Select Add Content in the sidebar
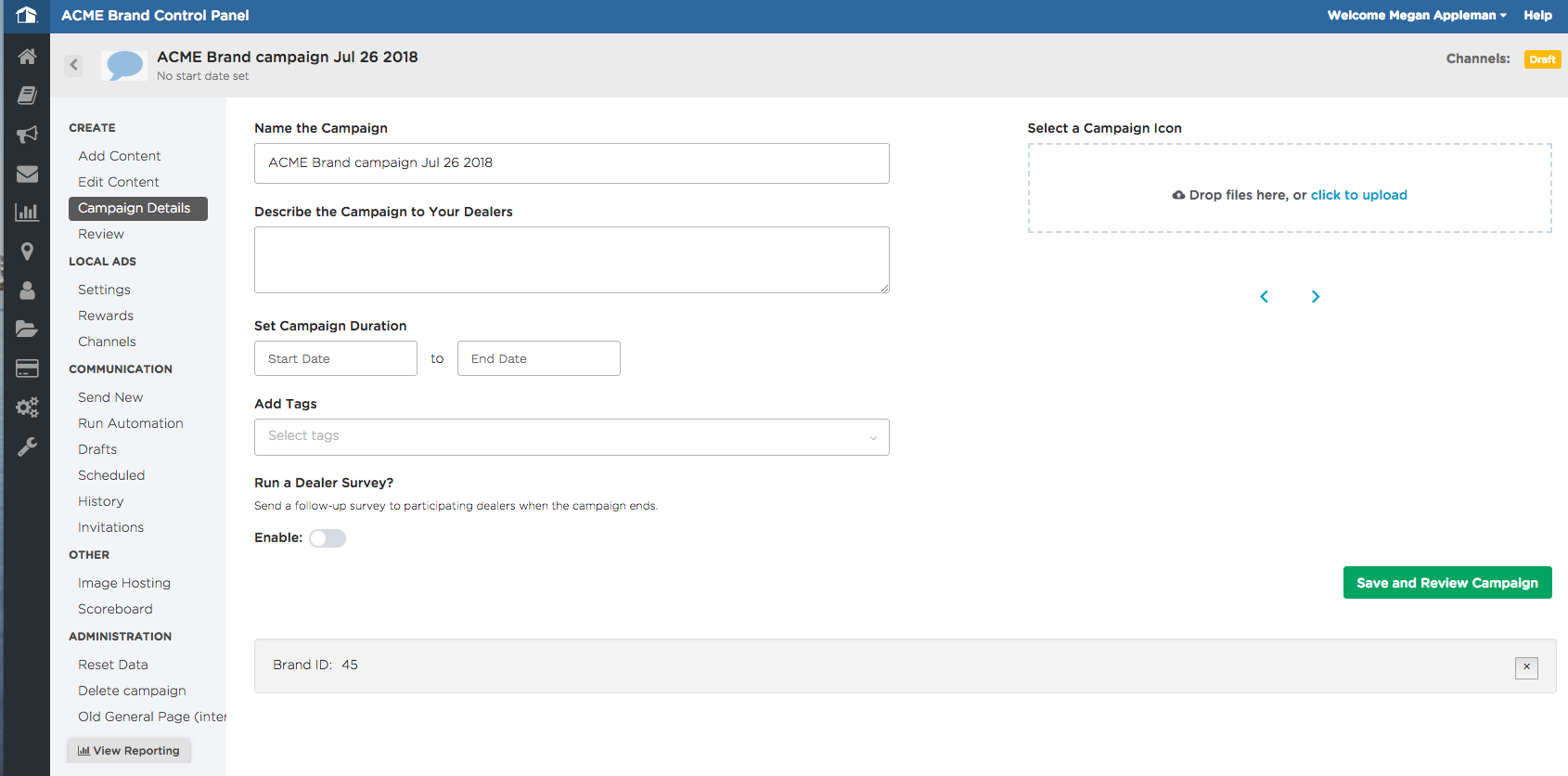Image resolution: width=1568 pixels, height=776 pixels. point(120,156)
